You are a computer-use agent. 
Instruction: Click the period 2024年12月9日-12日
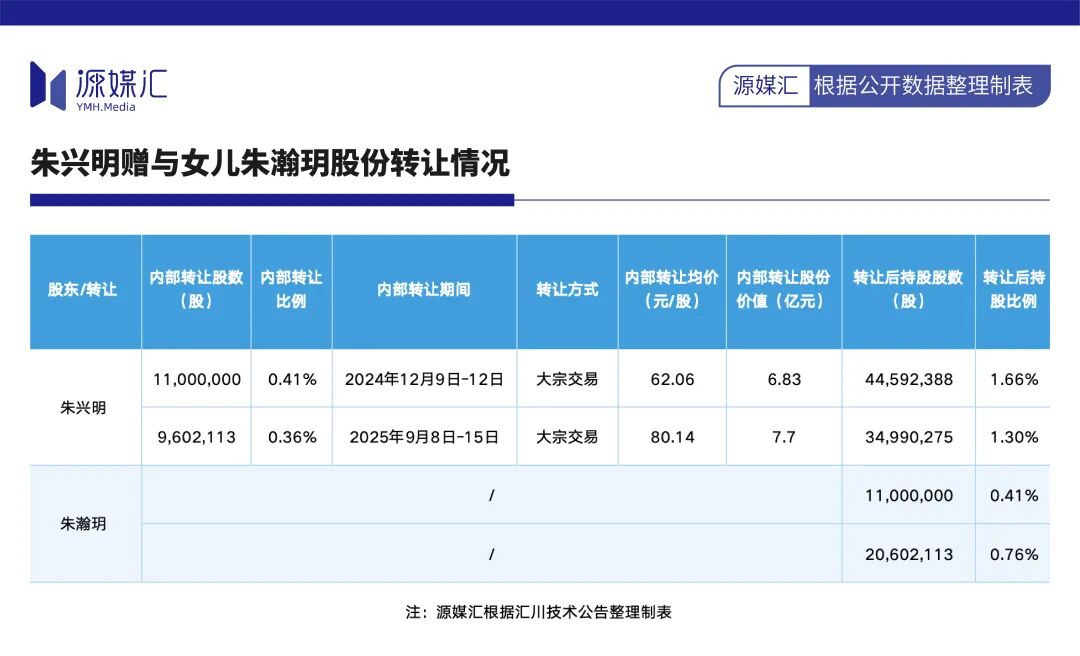tap(424, 379)
